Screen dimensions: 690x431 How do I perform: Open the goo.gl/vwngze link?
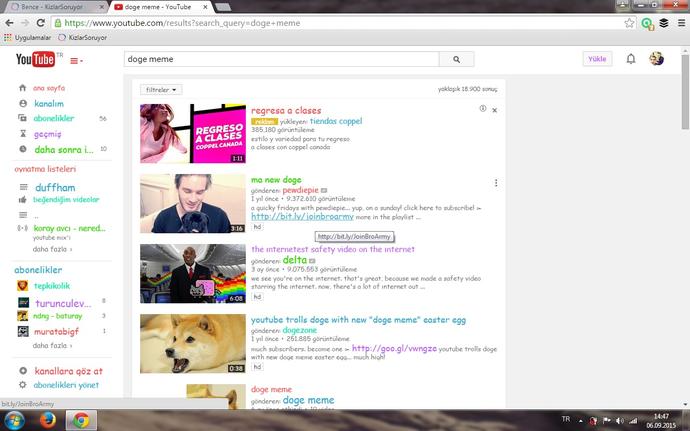[394, 348]
